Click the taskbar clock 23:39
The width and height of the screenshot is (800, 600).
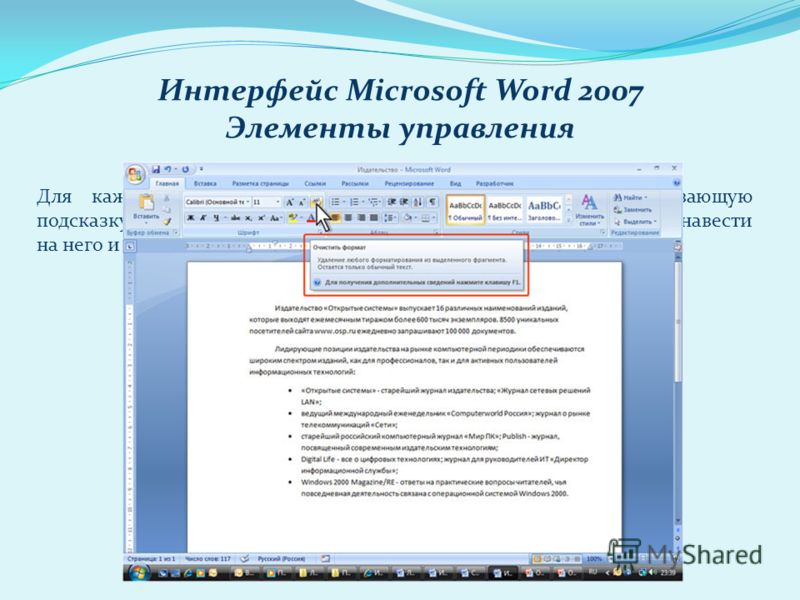(x=668, y=573)
